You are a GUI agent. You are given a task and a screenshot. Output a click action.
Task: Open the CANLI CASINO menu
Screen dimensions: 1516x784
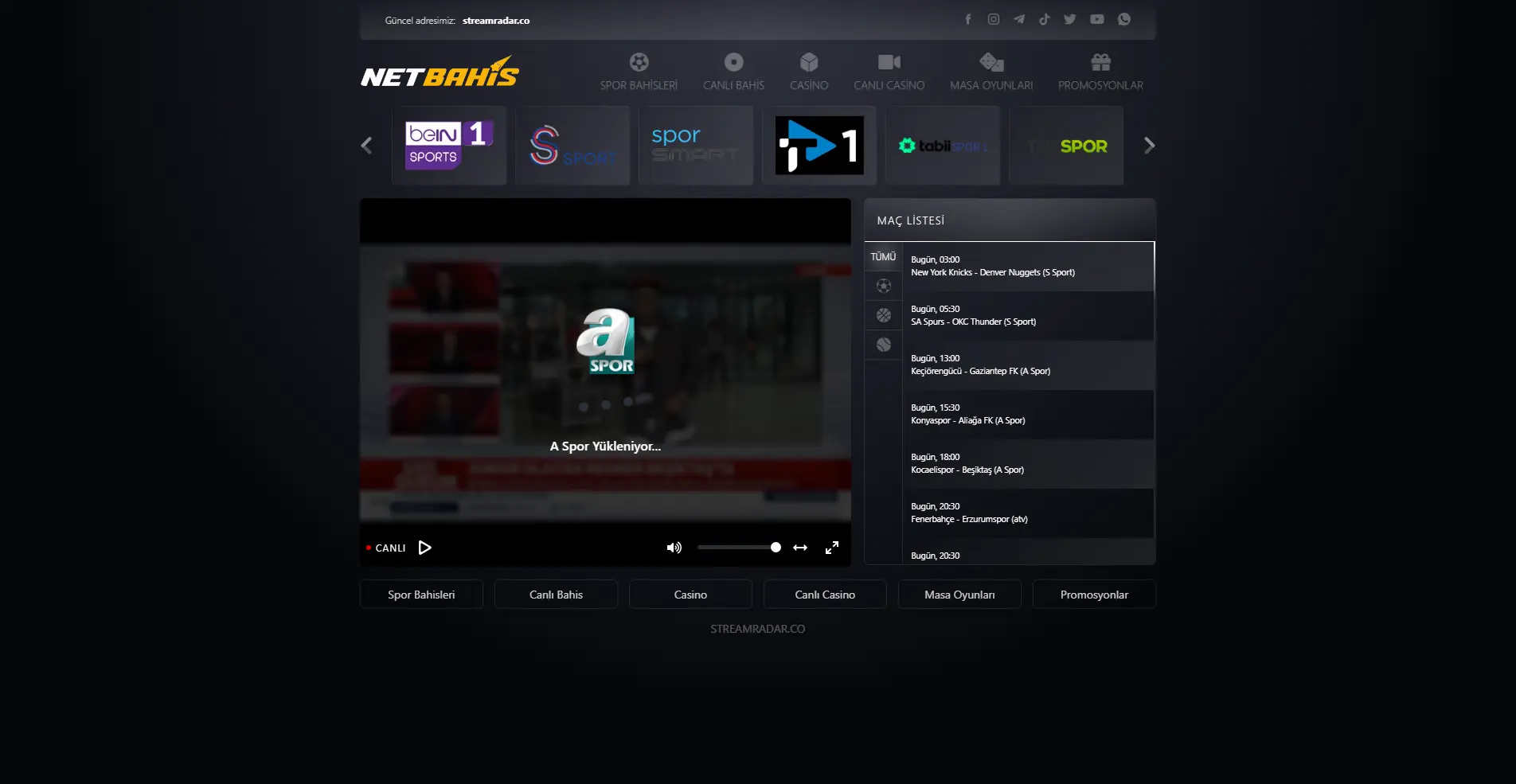coord(889,72)
